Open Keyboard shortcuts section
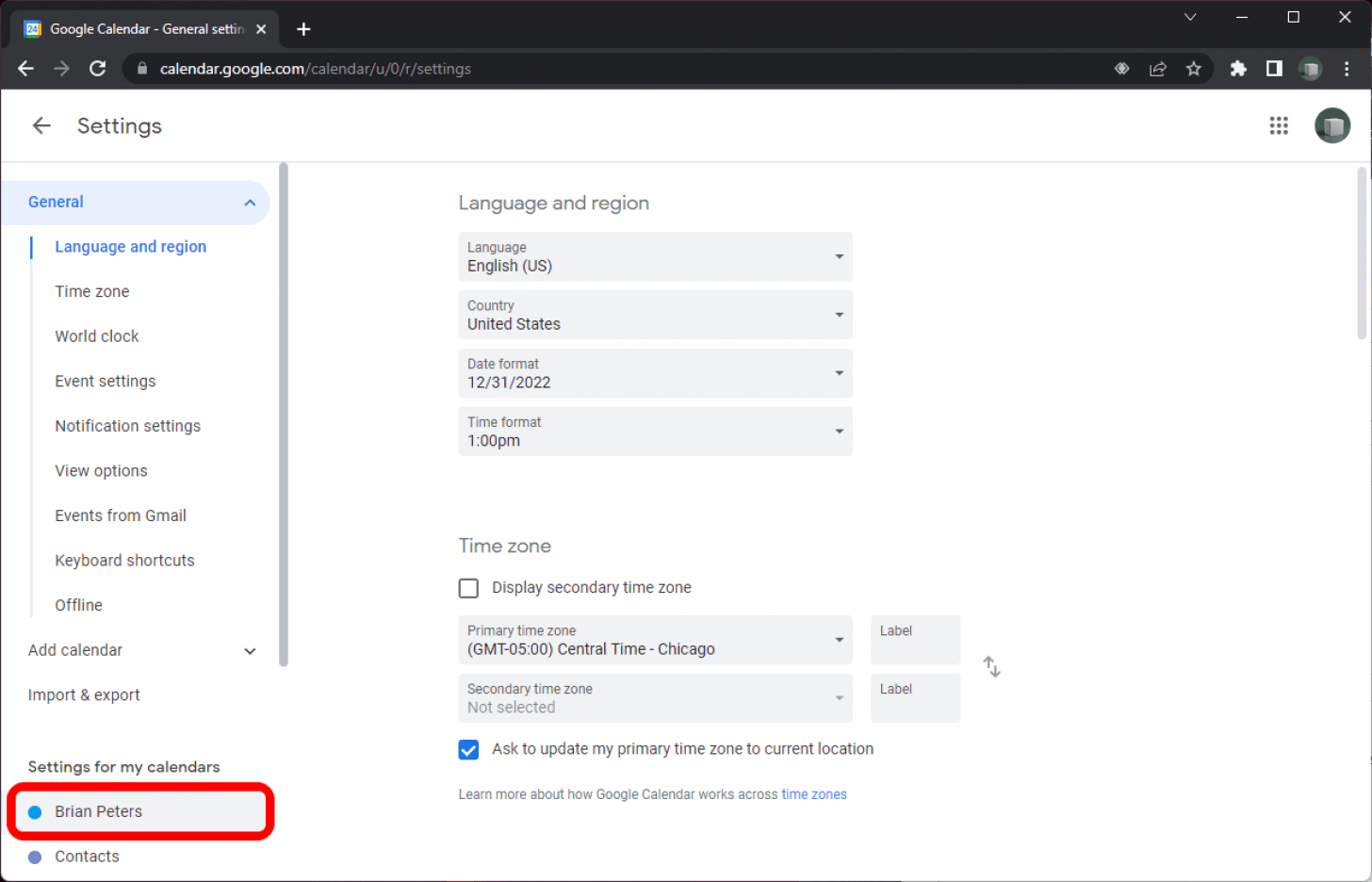The height and width of the screenshot is (882, 1372). 124,561
